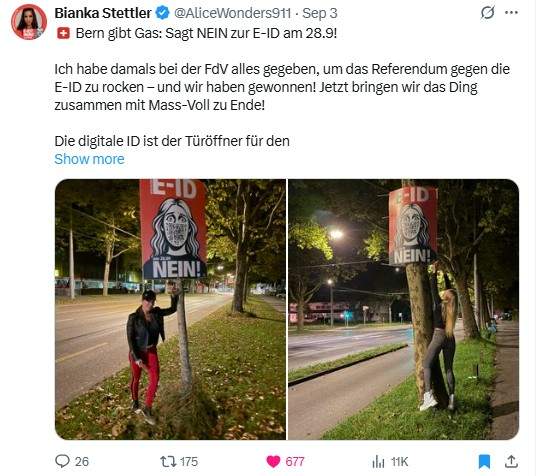The height and width of the screenshot is (476, 536).
Task: View analytics via bar chart icon
Action: click(x=378, y=462)
